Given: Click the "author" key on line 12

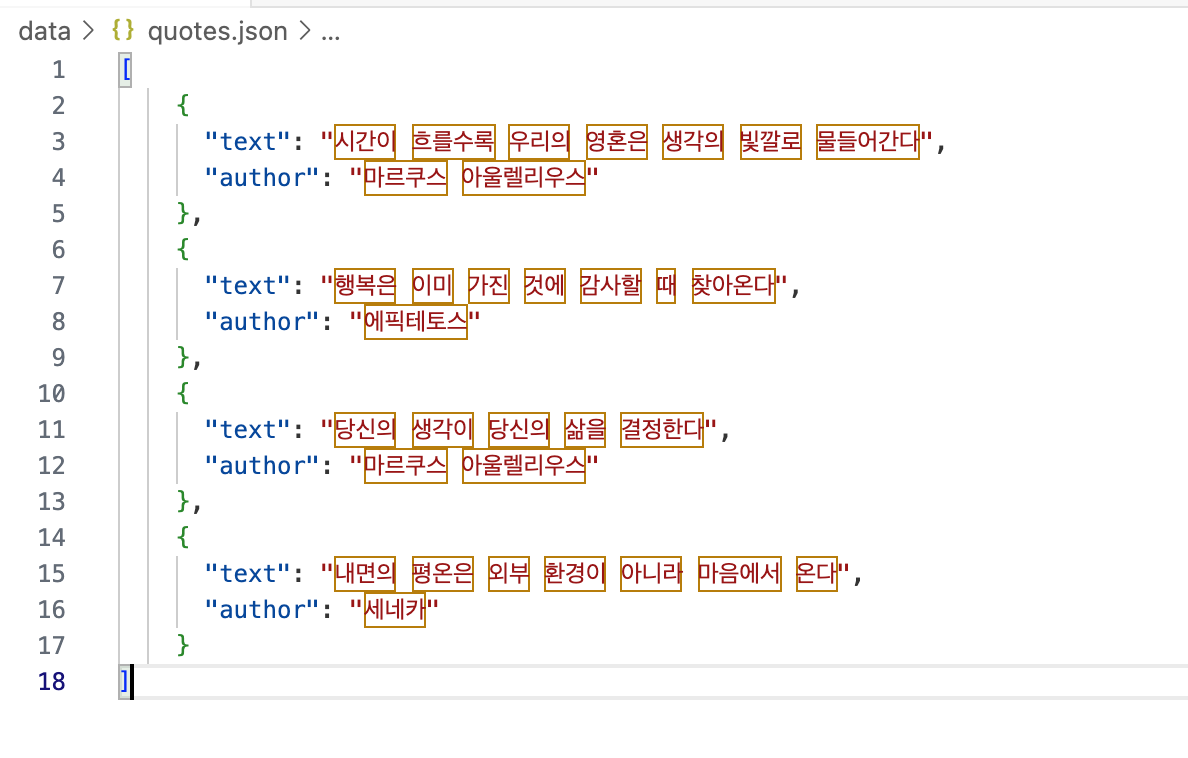Looking at the screenshot, I should pyautogui.click(x=262, y=466).
